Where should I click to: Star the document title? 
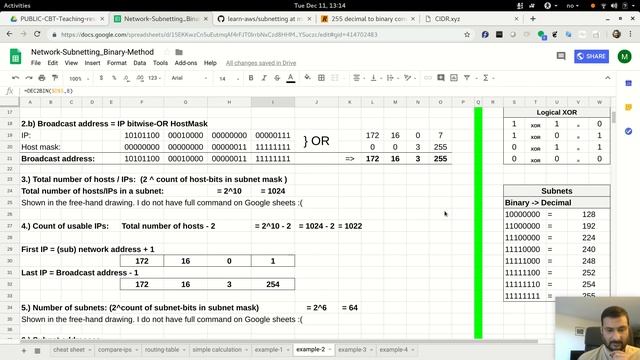[167, 52]
